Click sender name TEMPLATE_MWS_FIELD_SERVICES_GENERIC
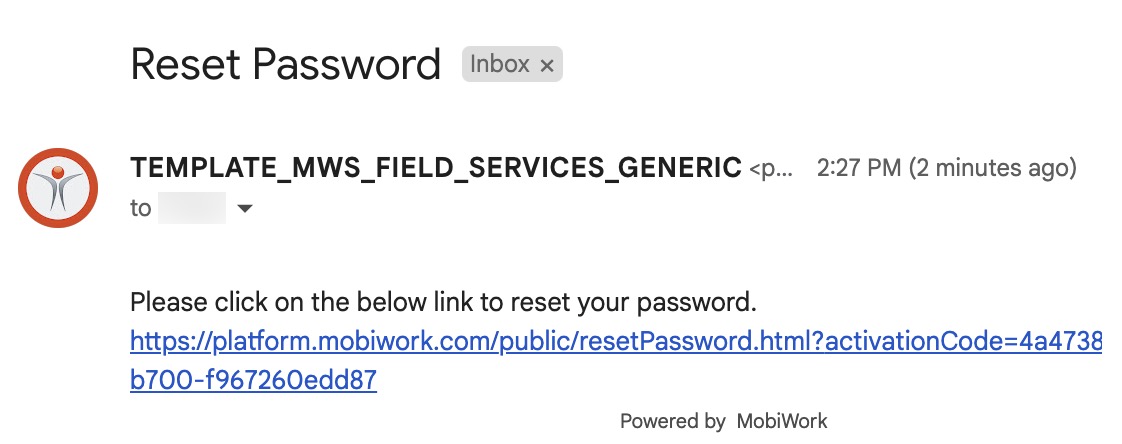This screenshot has height=444, width=1122. 436,168
